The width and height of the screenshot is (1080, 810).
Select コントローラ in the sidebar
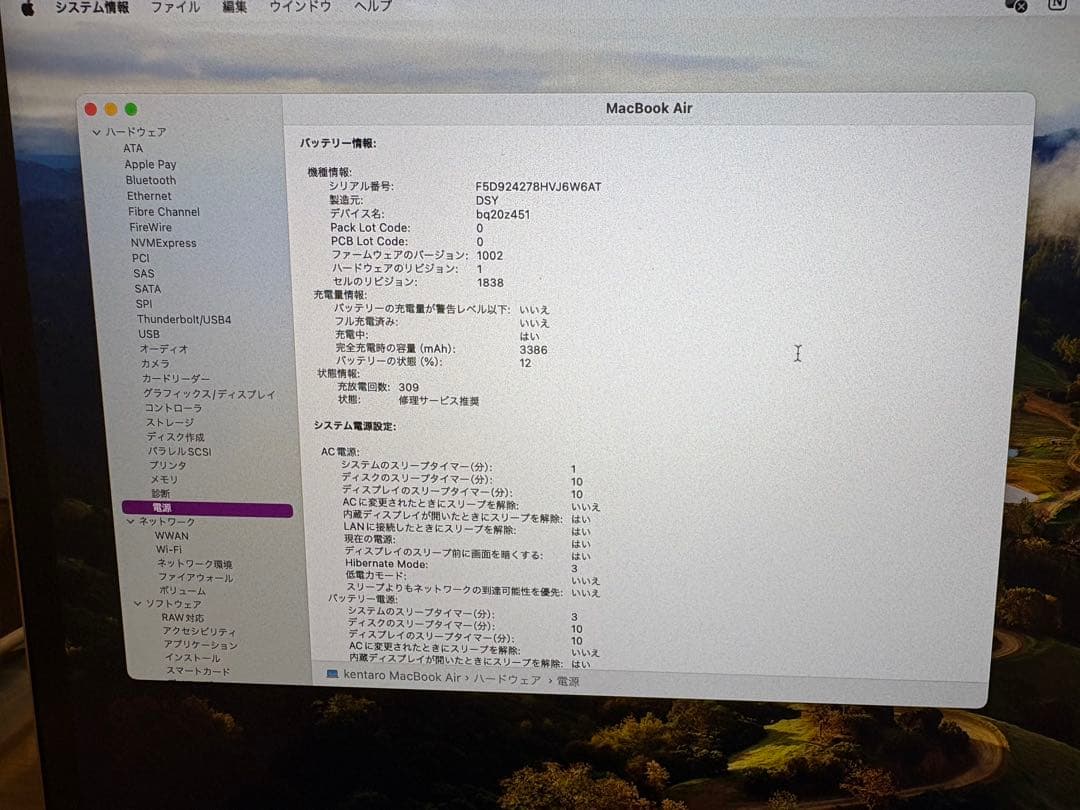pyautogui.click(x=174, y=408)
